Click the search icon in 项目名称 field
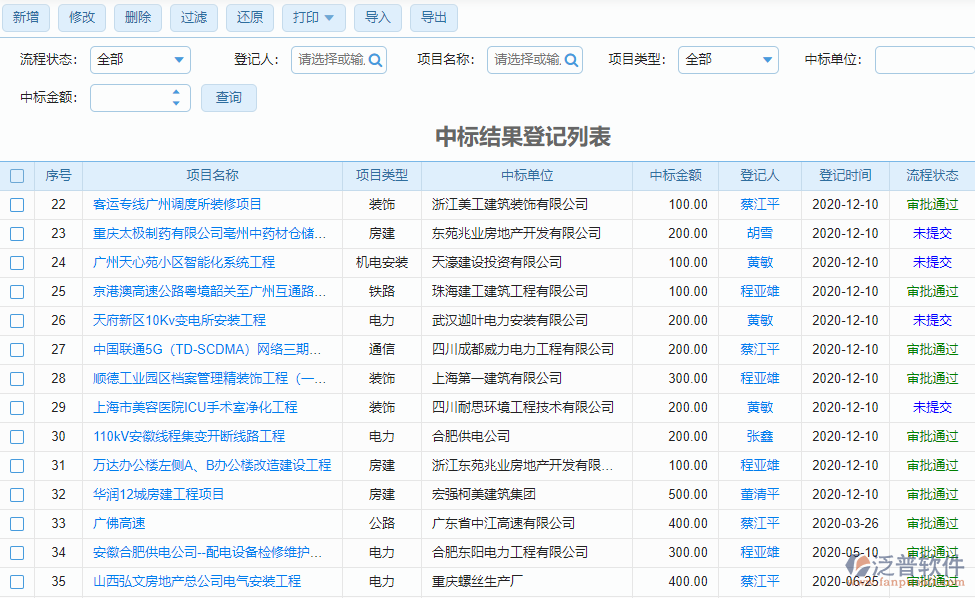Viewport: 975px width, 598px height. pyautogui.click(x=574, y=60)
